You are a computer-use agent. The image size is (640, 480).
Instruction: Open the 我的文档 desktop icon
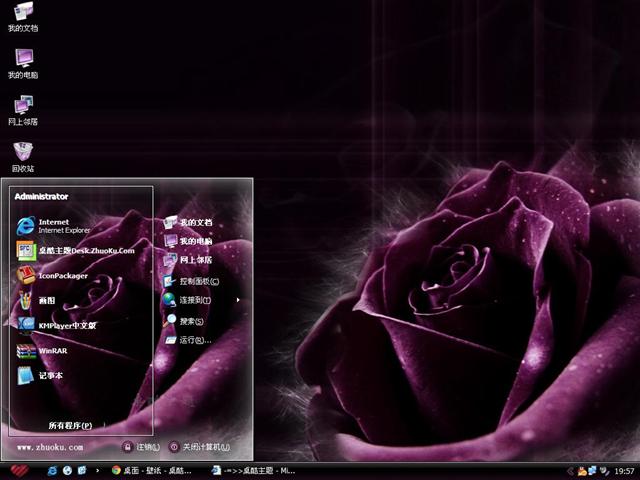tap(23, 17)
